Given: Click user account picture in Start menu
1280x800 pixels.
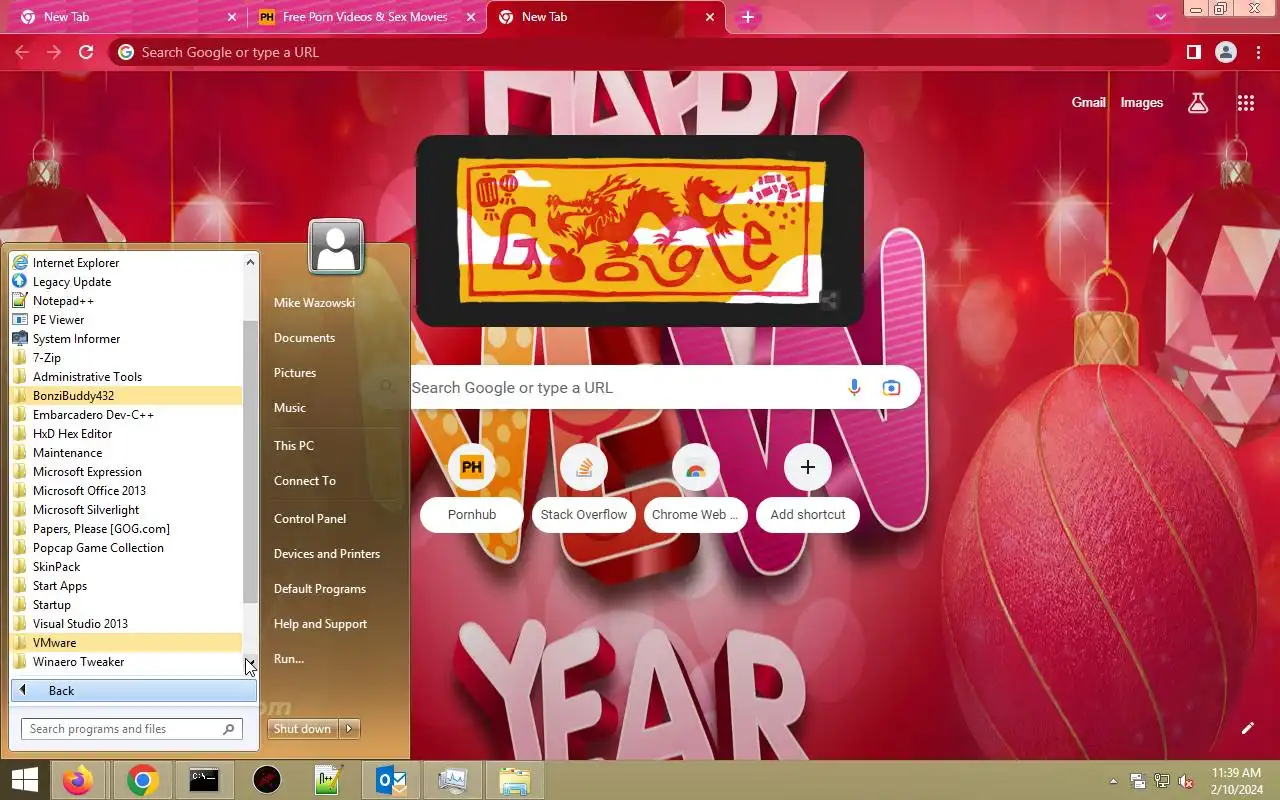Looking at the screenshot, I should (336, 247).
